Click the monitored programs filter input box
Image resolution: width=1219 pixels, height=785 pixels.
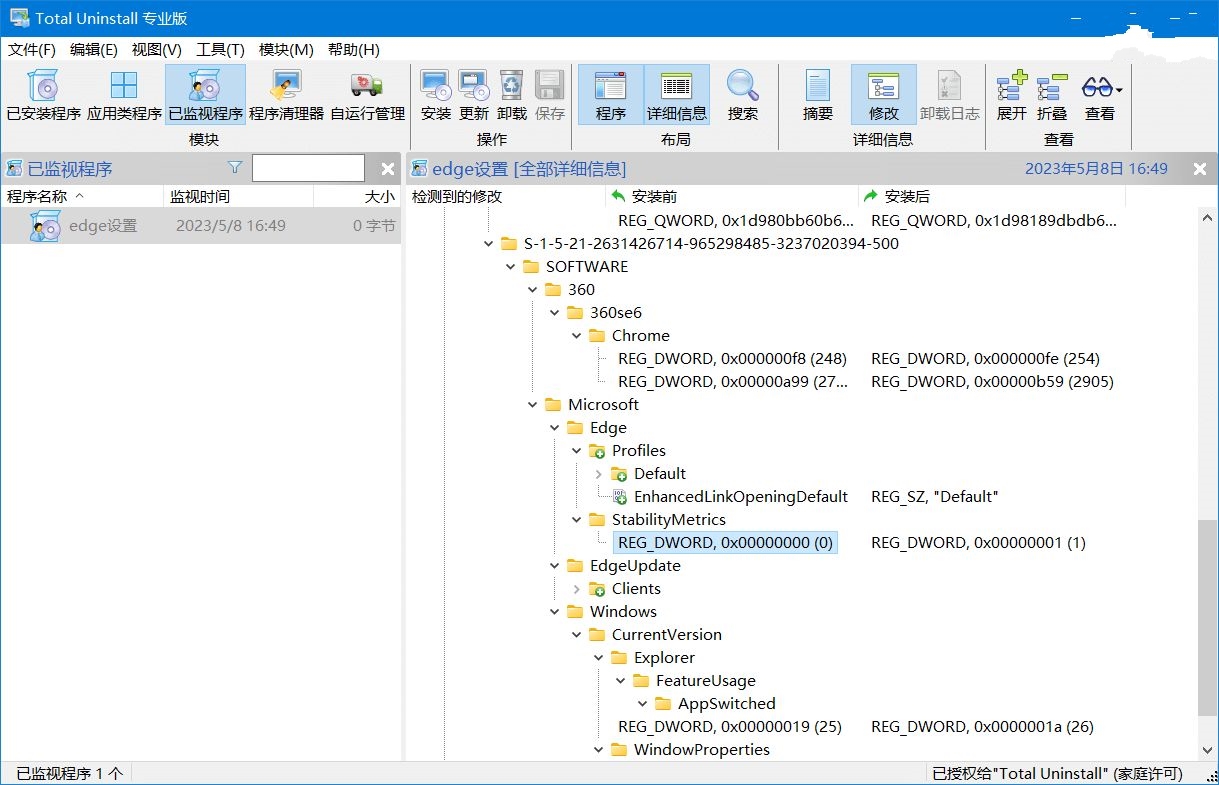click(x=308, y=168)
